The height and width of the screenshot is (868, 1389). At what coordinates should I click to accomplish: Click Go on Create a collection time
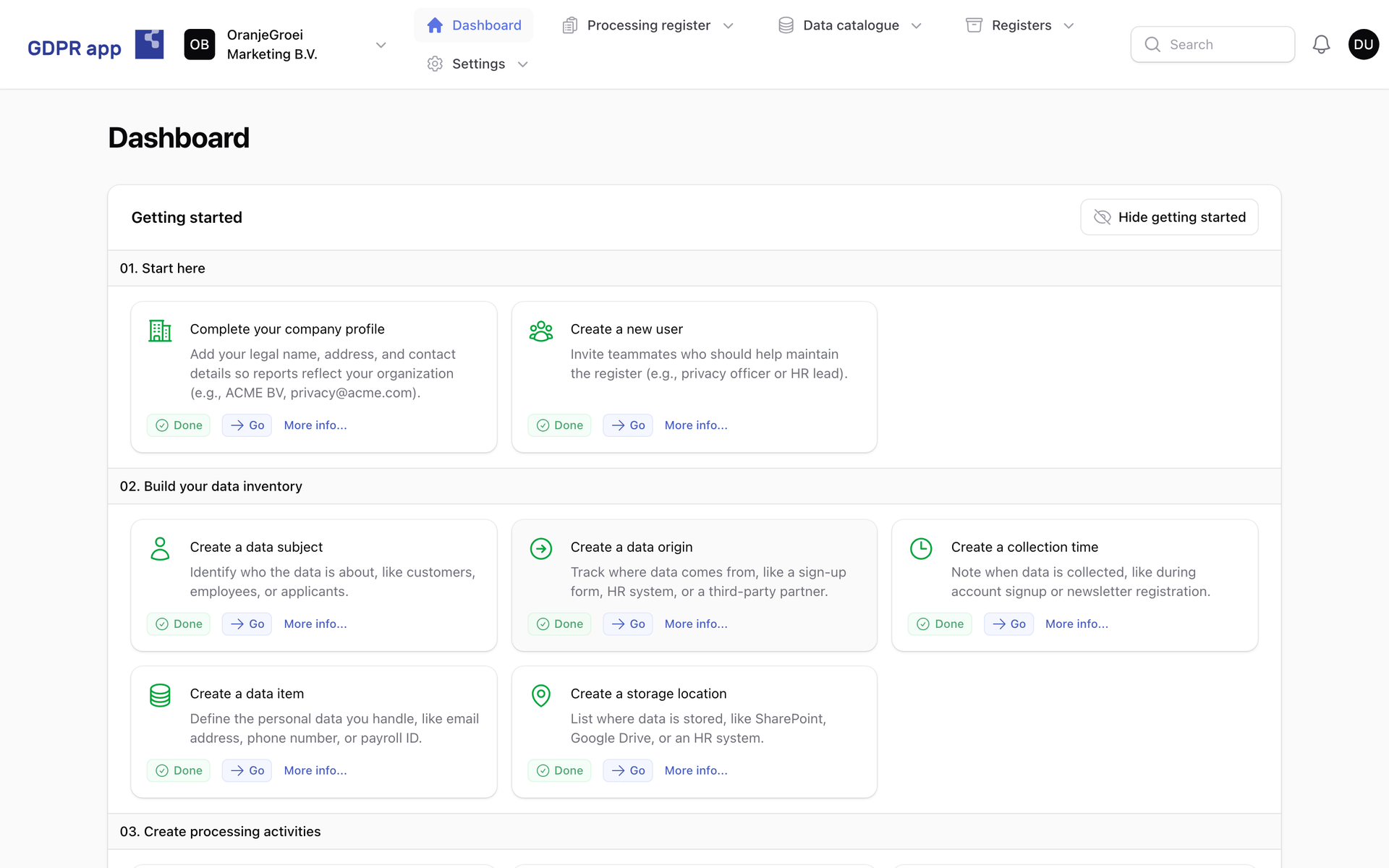point(1008,624)
